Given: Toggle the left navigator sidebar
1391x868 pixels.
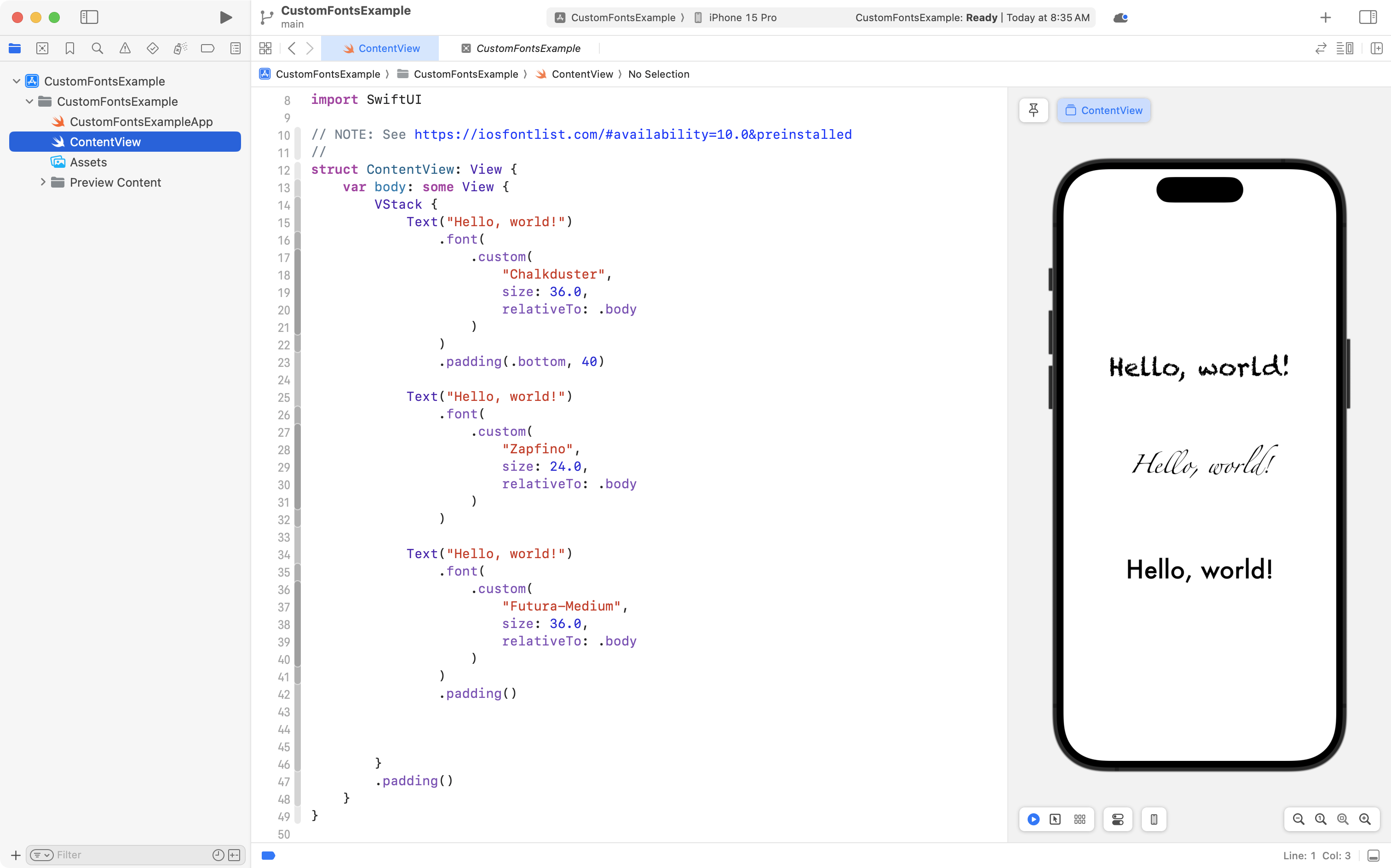Looking at the screenshot, I should coord(90,17).
